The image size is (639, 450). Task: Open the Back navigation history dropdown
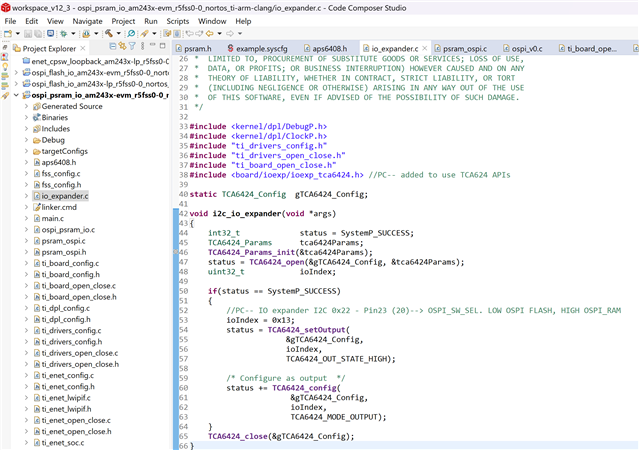(219, 33)
